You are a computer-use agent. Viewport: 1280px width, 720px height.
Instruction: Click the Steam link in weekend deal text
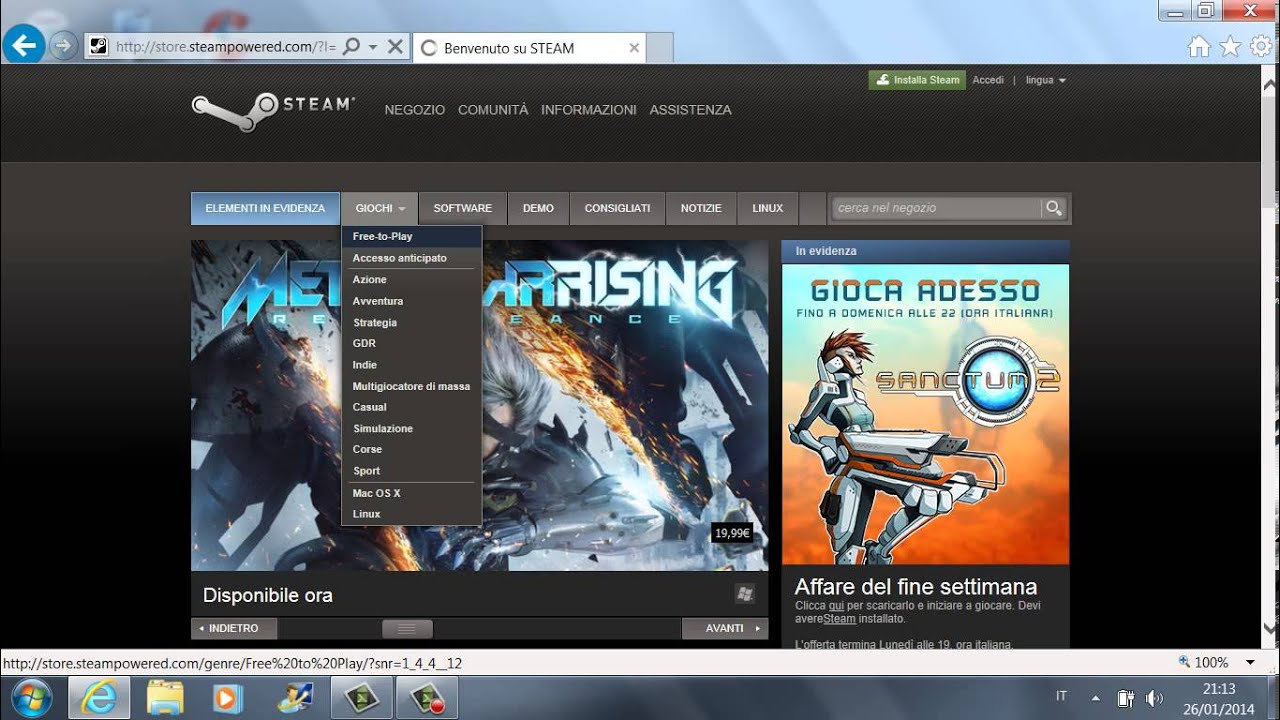pyautogui.click(x=838, y=619)
